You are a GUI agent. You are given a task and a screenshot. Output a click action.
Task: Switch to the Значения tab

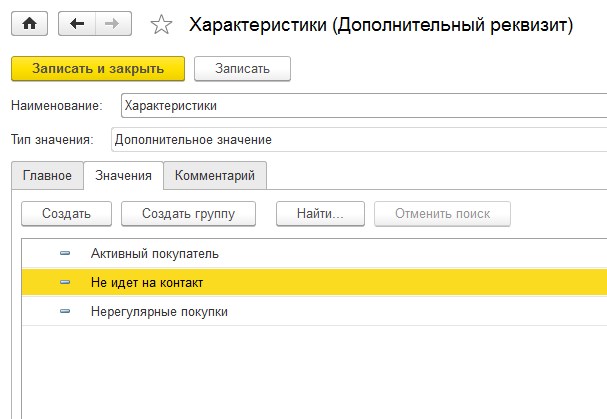[x=123, y=175]
